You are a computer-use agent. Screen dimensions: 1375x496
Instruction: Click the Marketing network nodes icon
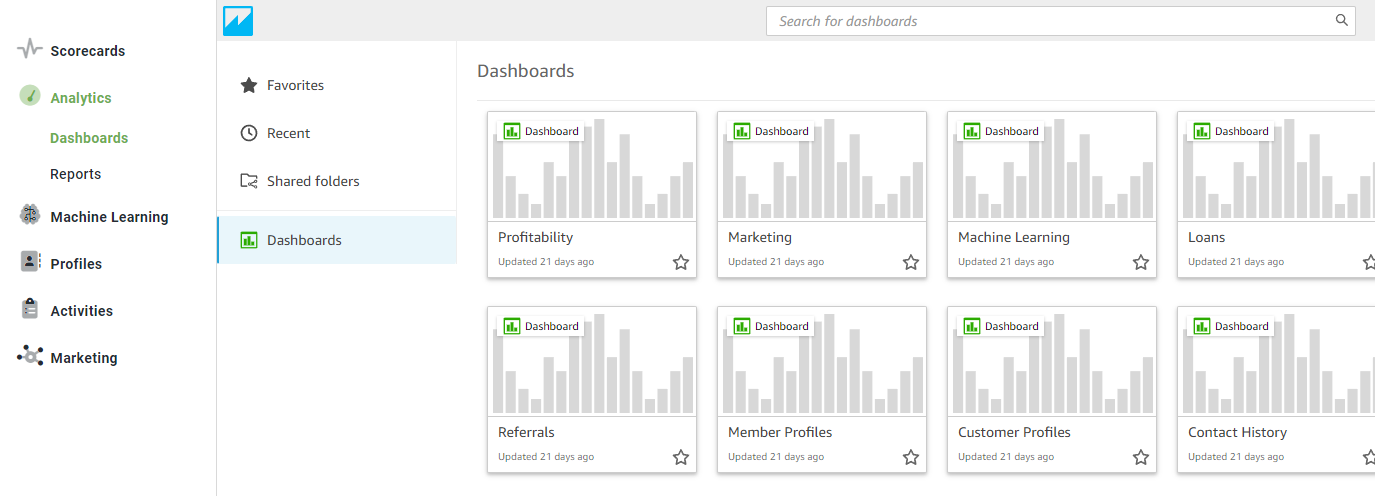click(30, 356)
